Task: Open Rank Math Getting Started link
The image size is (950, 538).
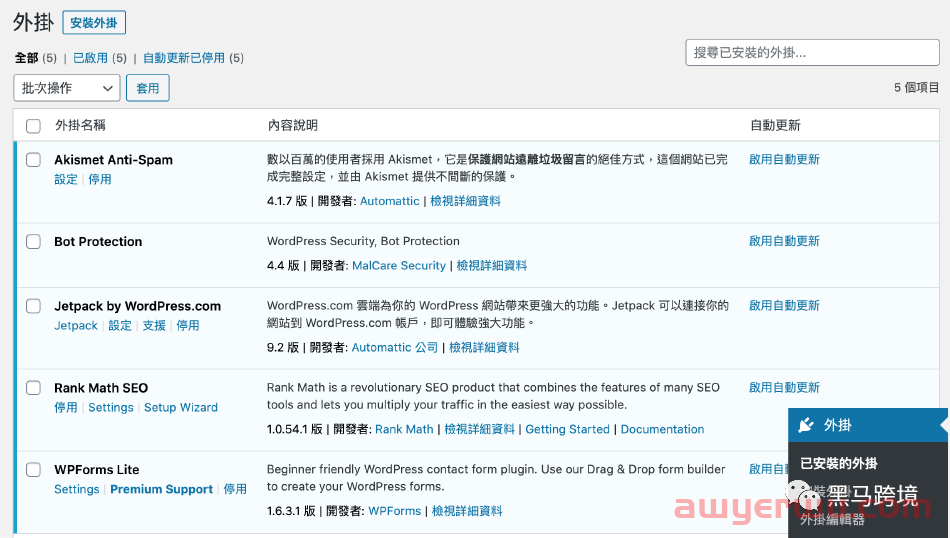Action: (x=567, y=429)
